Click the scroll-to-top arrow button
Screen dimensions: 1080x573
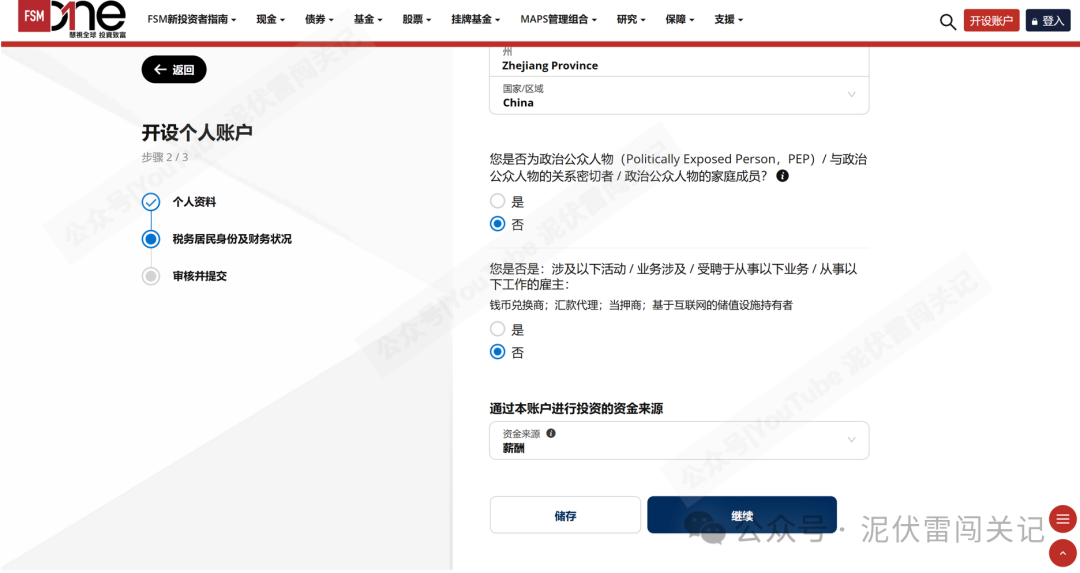click(1063, 553)
